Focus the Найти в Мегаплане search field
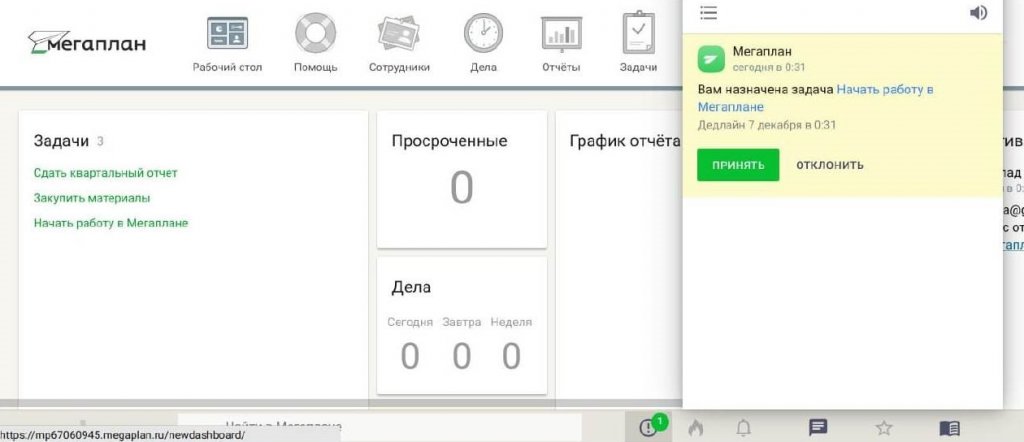 379,427
